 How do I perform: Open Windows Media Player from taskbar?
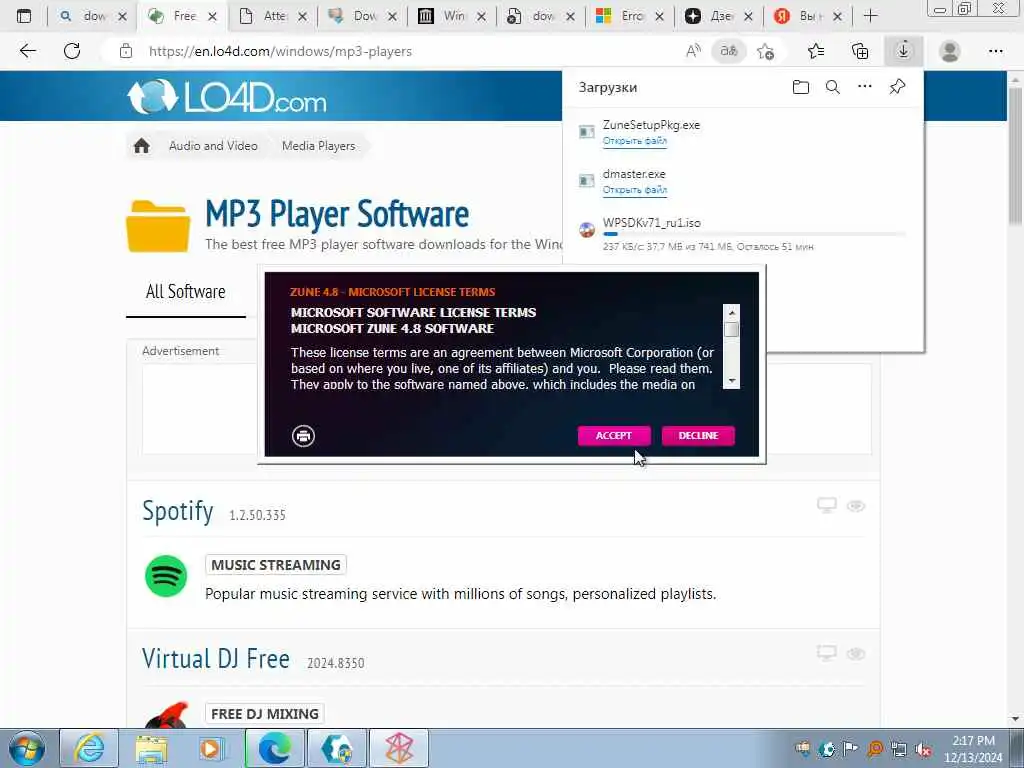click(x=211, y=748)
